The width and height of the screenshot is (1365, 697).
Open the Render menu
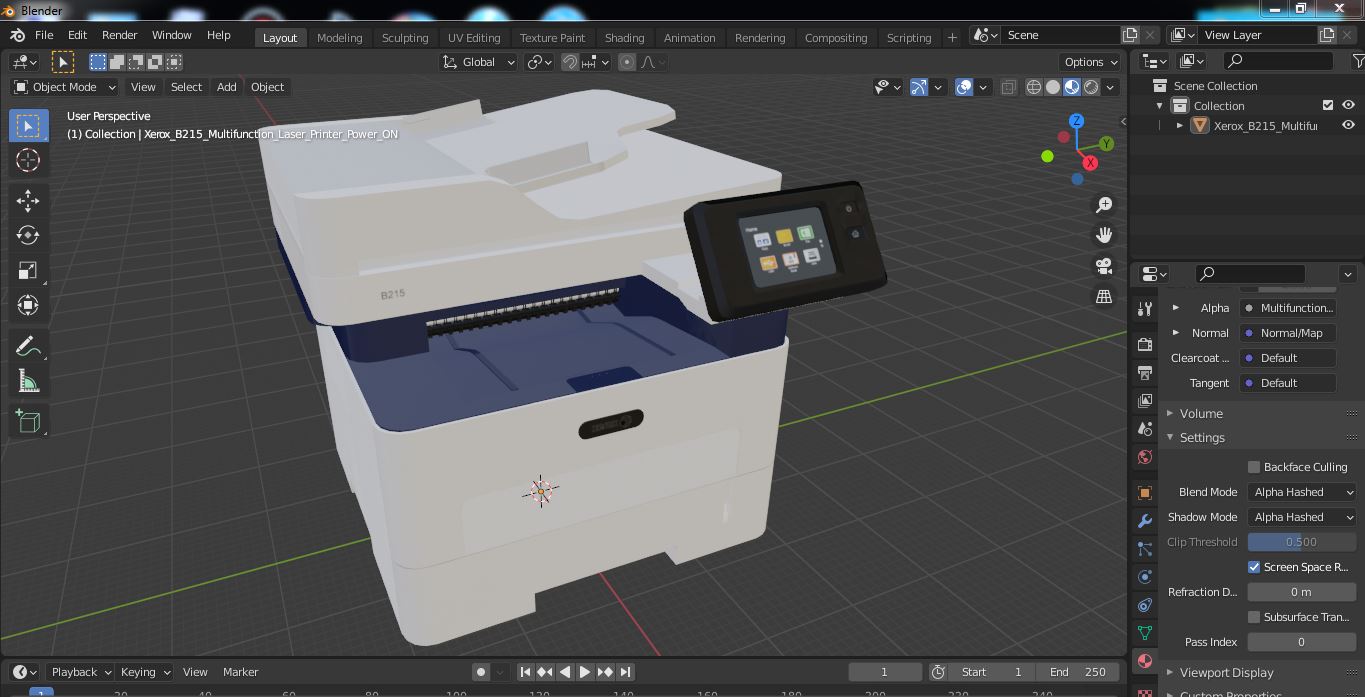[x=119, y=35]
